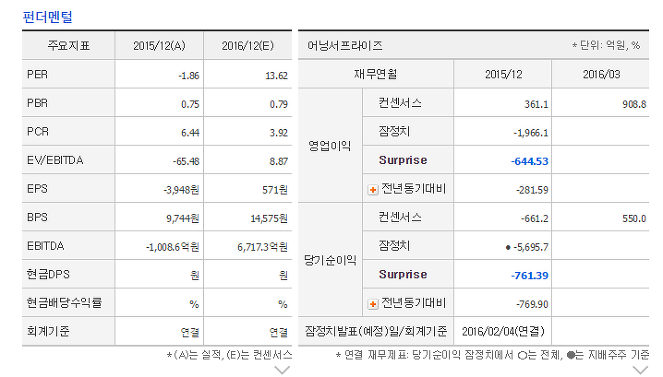Click the blue Surprise value -644.53
663x377 pixels.
(x=529, y=161)
